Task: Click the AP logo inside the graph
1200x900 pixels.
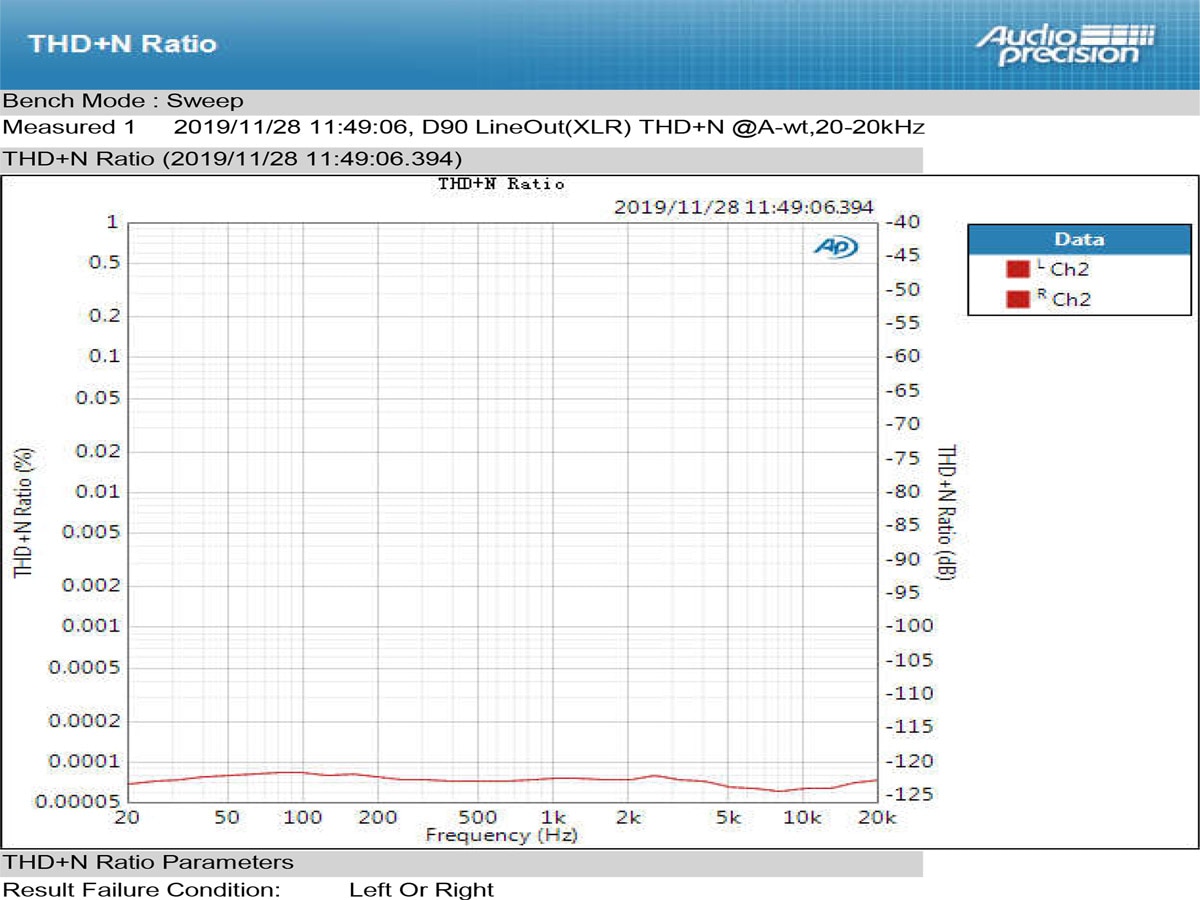Action: click(x=837, y=246)
